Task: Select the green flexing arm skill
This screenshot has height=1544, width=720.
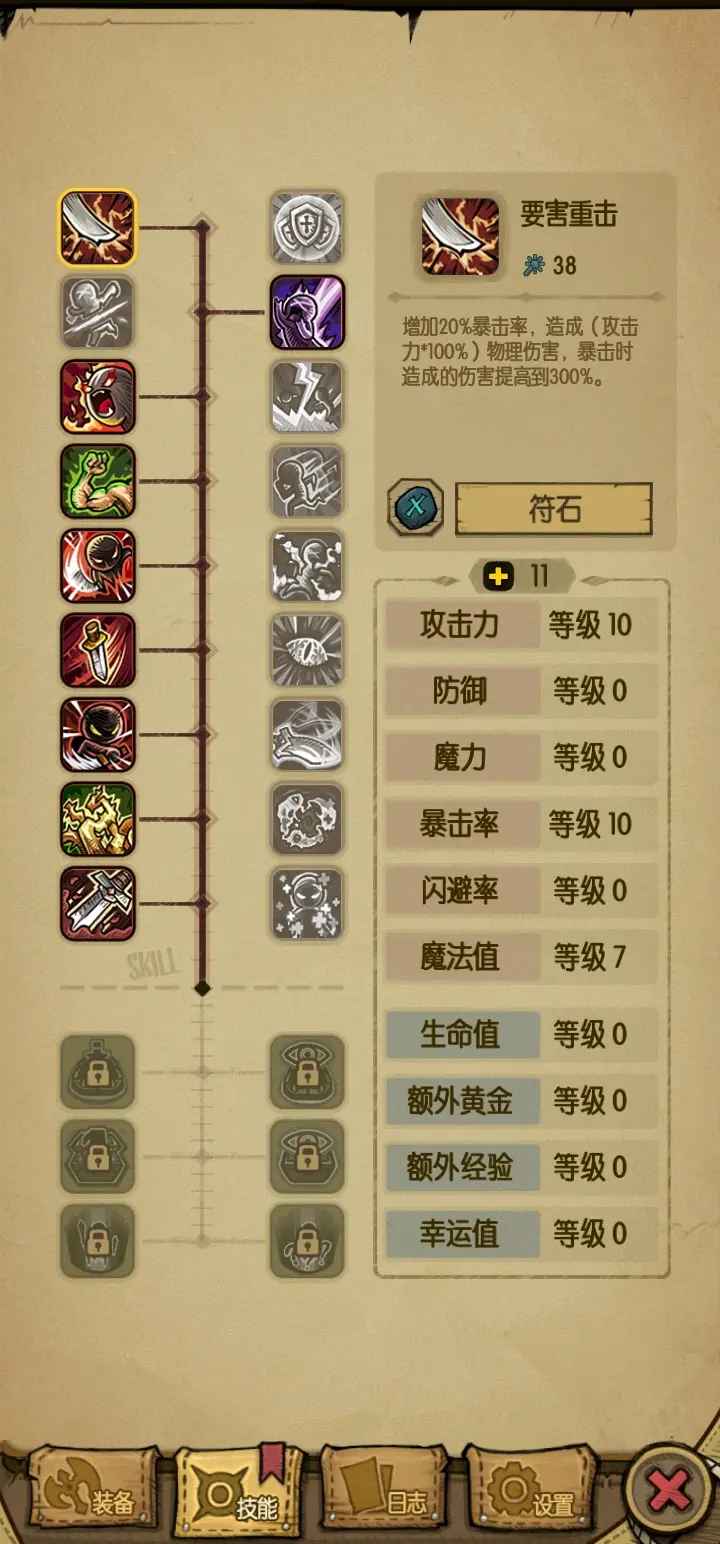Action: (x=97, y=481)
